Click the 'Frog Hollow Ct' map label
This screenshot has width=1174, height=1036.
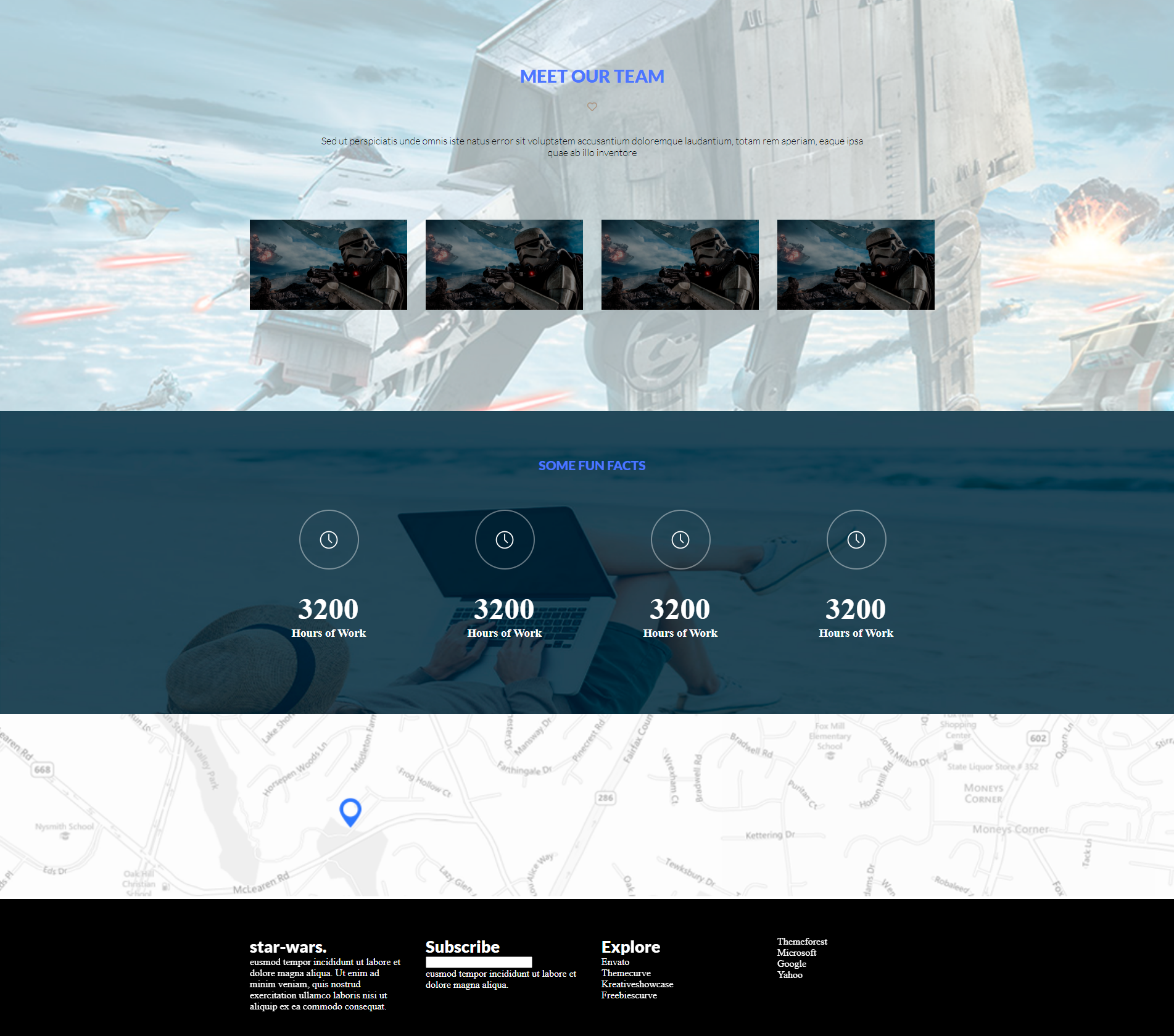[425, 782]
